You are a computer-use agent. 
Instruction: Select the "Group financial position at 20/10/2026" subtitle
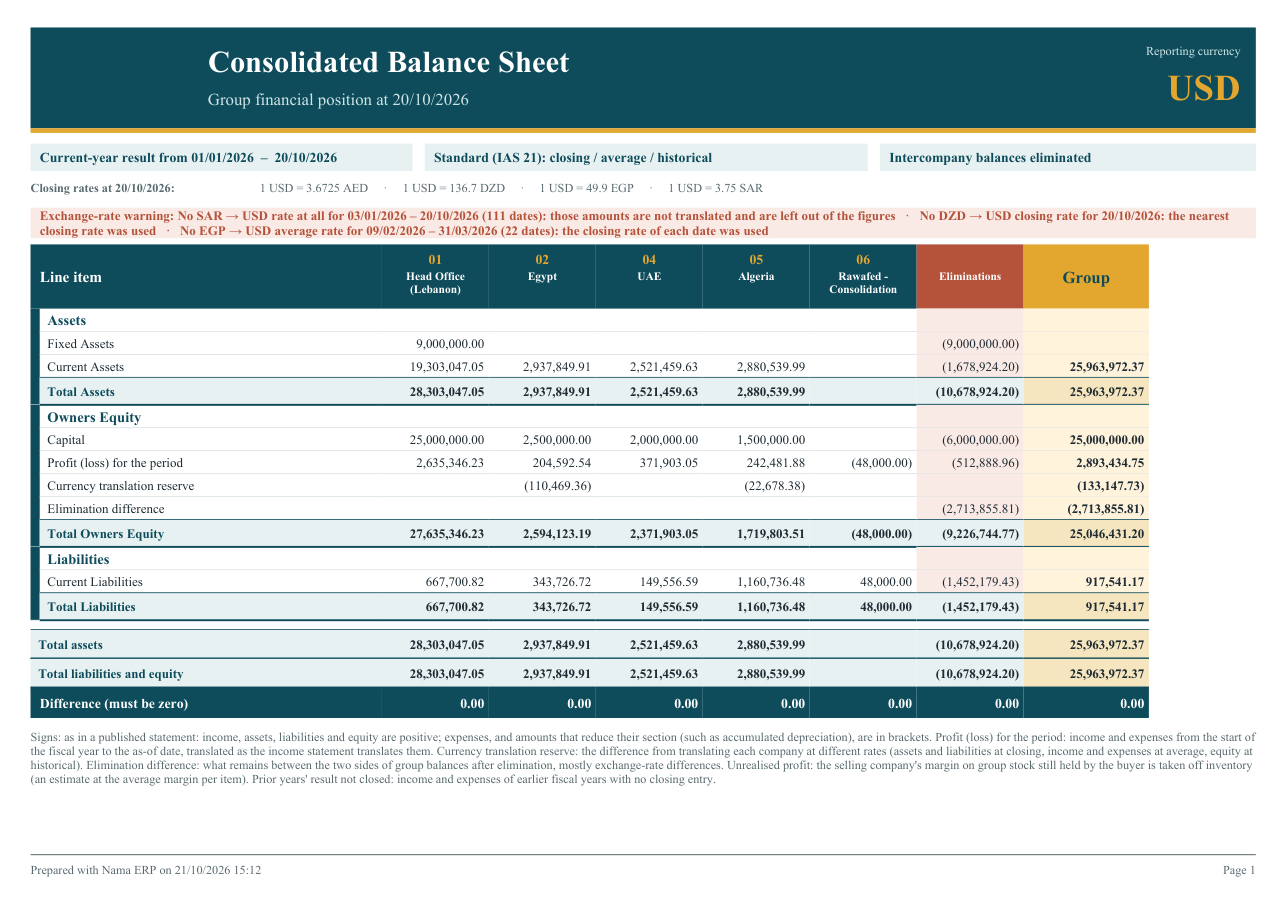(x=338, y=100)
